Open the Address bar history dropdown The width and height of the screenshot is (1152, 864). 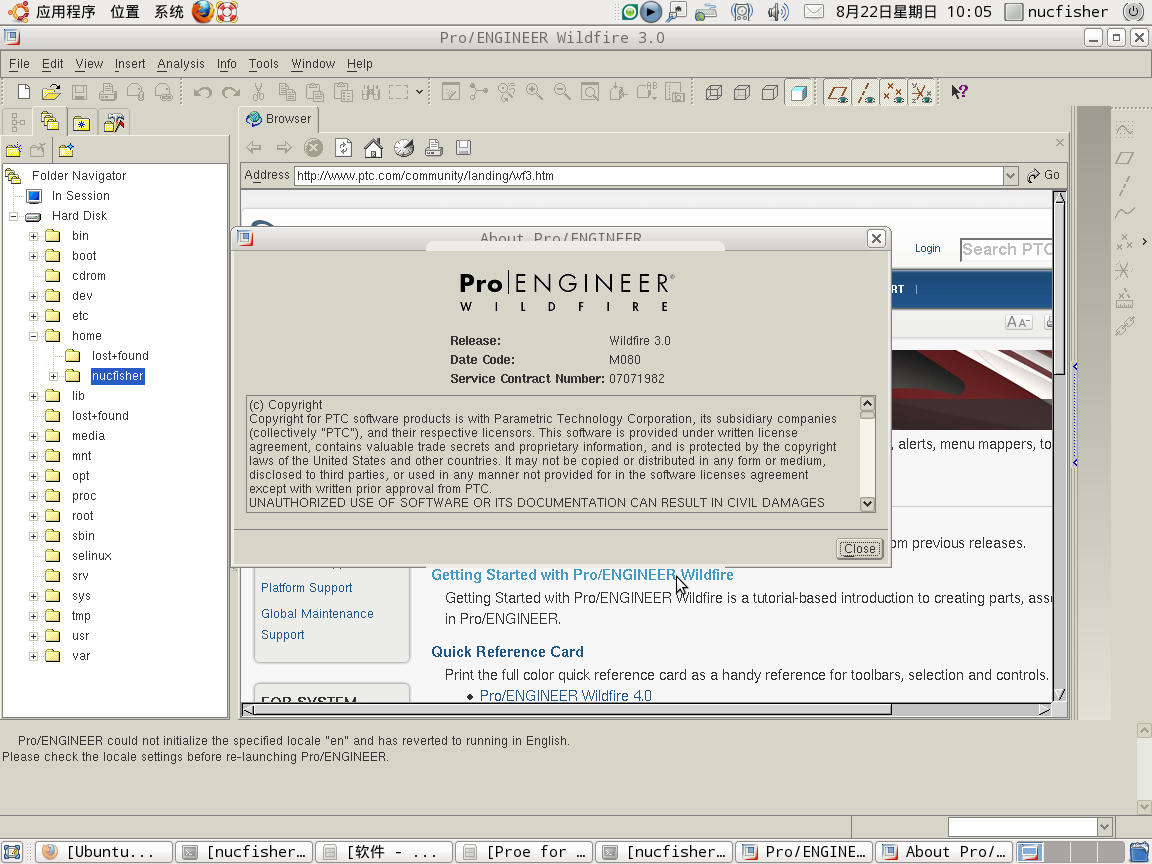click(x=1010, y=176)
